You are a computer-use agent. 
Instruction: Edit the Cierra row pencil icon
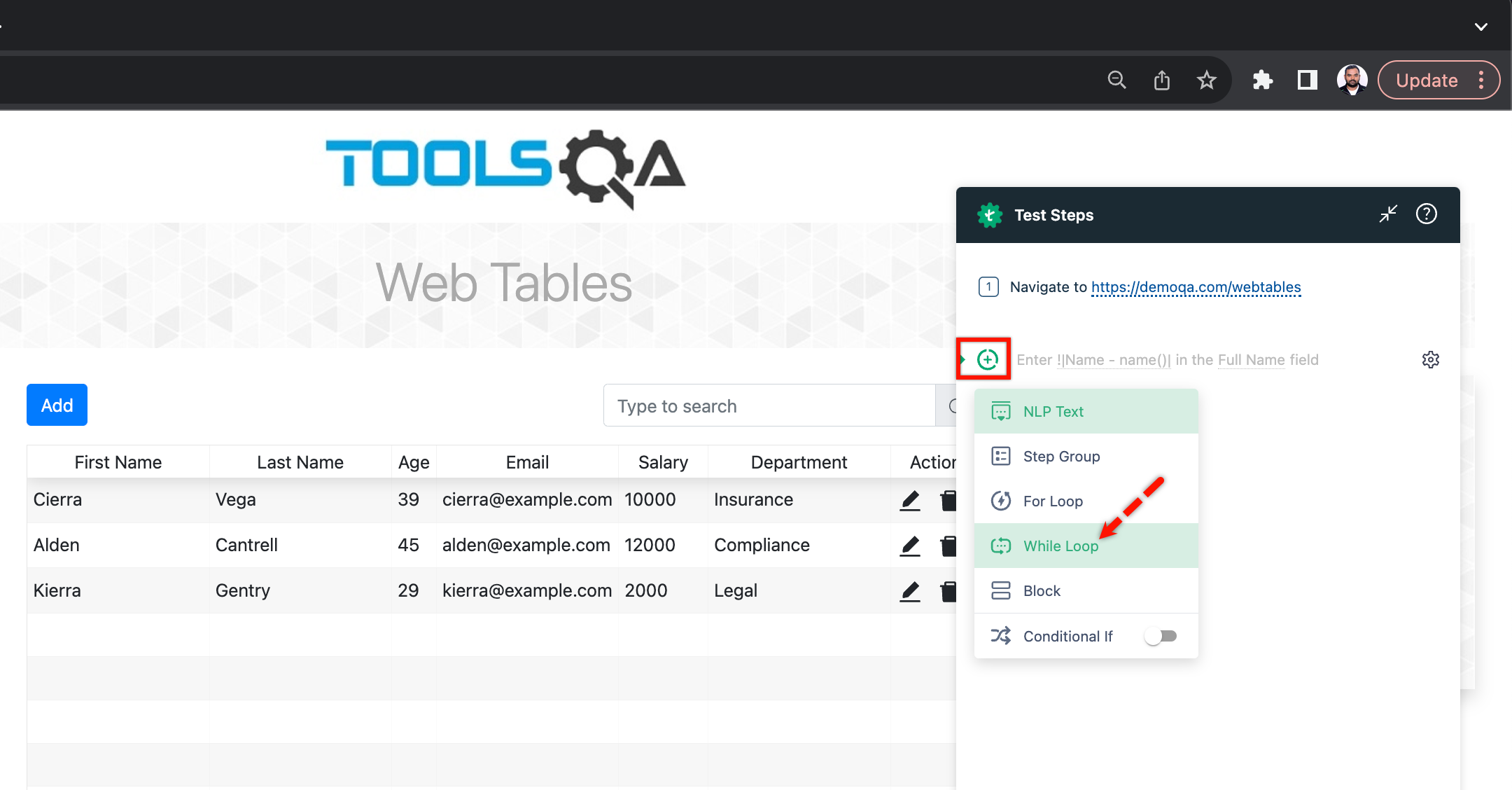pyautogui.click(x=910, y=500)
